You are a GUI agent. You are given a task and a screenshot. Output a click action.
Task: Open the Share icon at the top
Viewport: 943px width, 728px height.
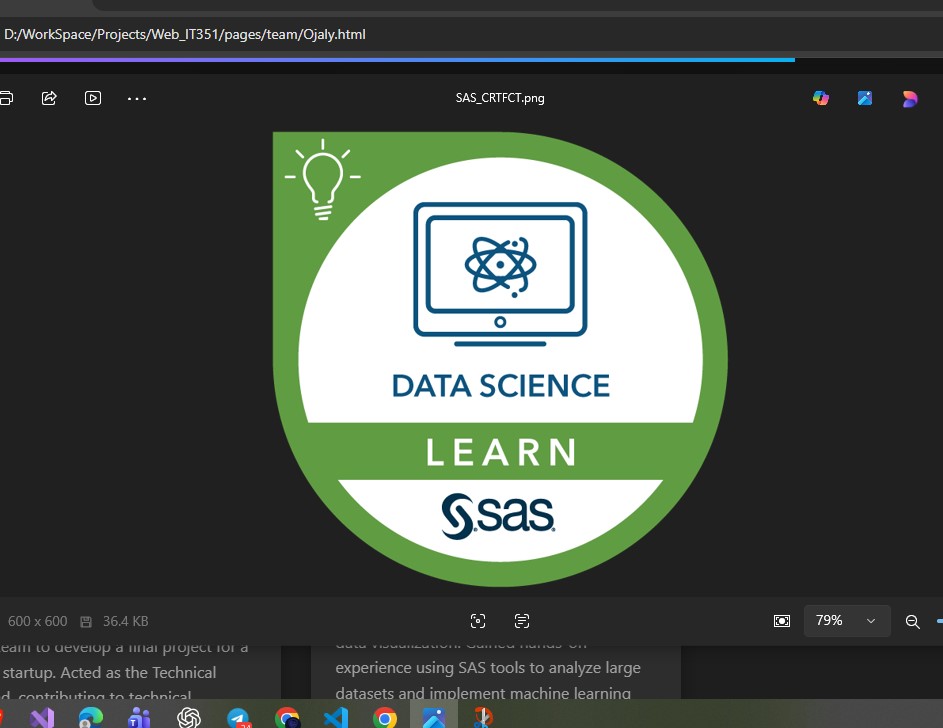[x=49, y=98]
